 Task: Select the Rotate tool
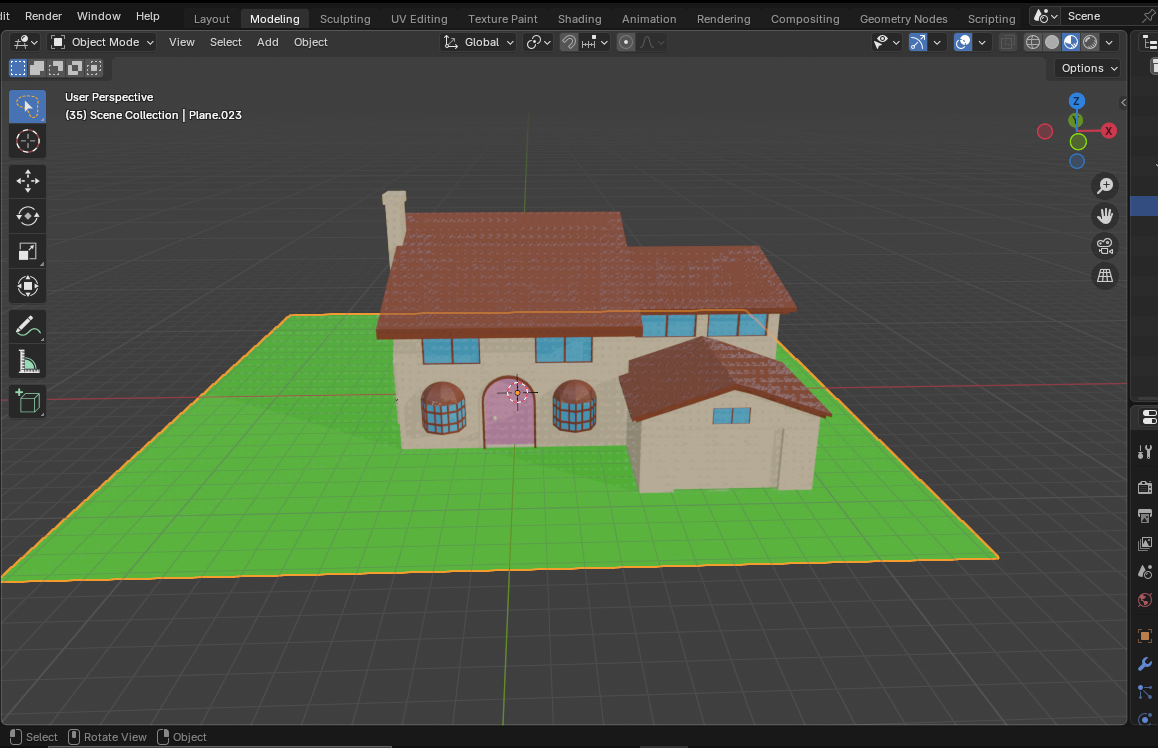click(27, 216)
